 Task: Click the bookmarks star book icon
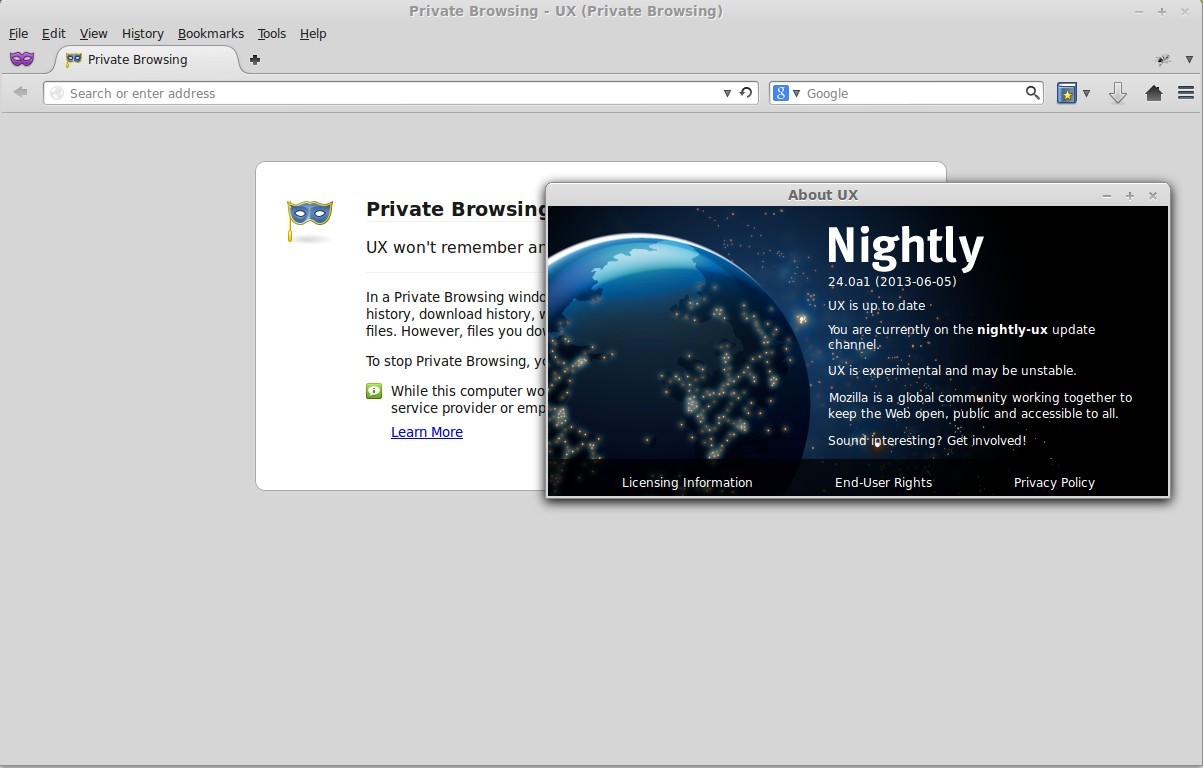[x=1067, y=93]
